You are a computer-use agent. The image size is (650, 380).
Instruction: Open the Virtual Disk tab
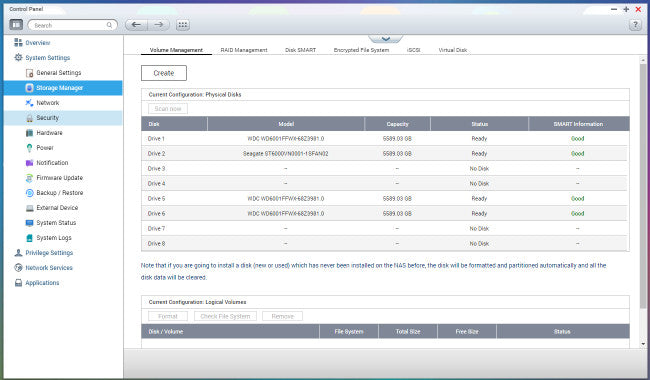click(453, 50)
